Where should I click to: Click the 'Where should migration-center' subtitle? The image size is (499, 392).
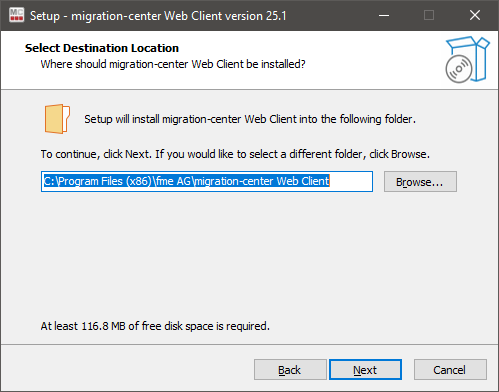[173, 64]
